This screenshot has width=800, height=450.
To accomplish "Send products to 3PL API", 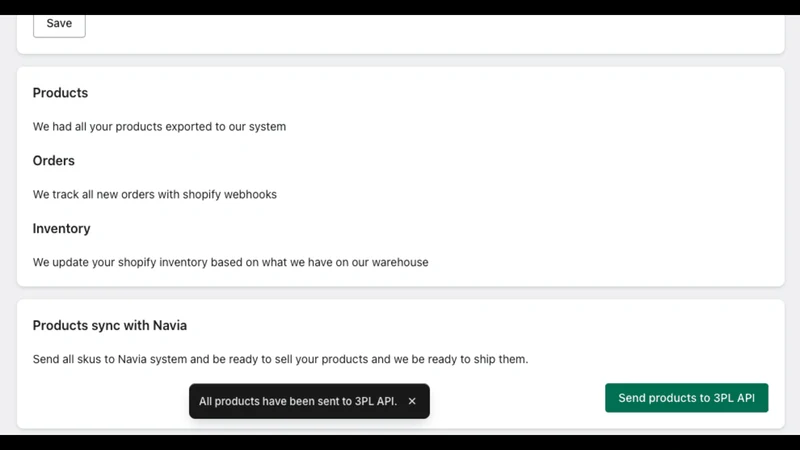I will pyautogui.click(x=686, y=398).
